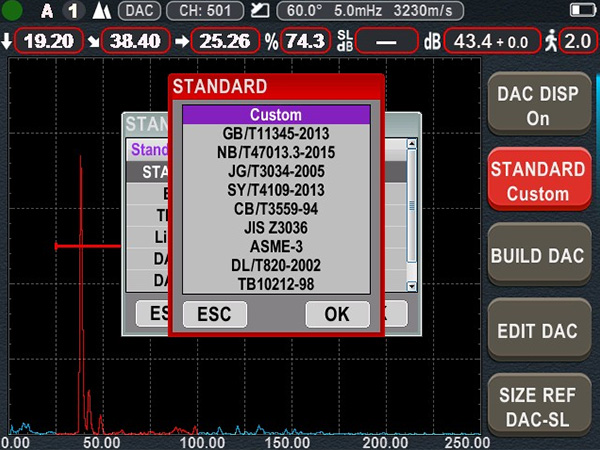The image size is (600, 450).
Task: Click the background dialog scrollbar down arrow
Action: (x=412, y=286)
